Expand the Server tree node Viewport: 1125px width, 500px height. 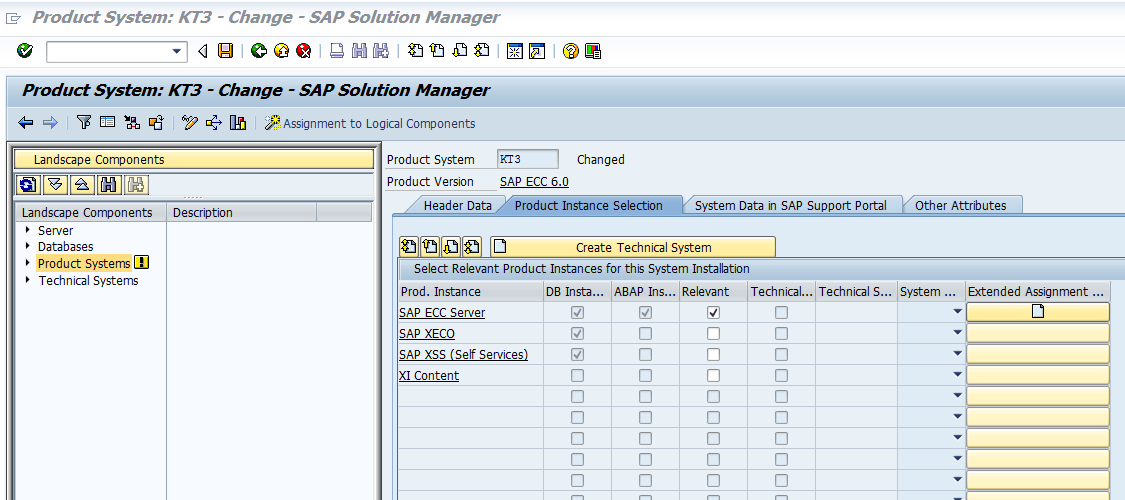coord(28,231)
